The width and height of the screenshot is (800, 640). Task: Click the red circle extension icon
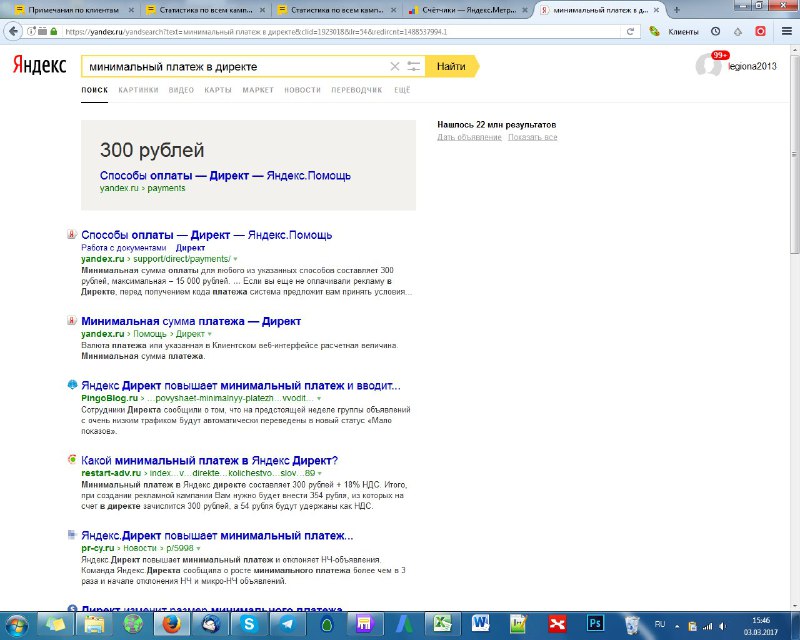[760, 32]
